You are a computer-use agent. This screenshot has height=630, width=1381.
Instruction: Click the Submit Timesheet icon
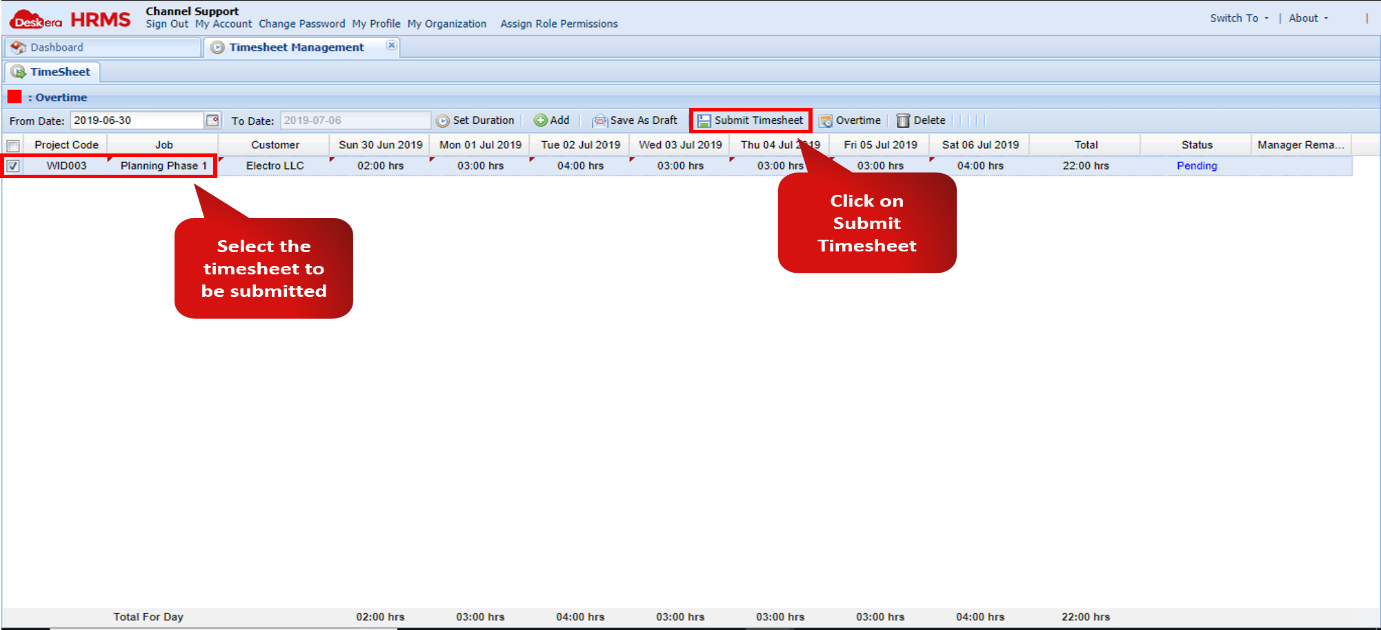(x=706, y=120)
